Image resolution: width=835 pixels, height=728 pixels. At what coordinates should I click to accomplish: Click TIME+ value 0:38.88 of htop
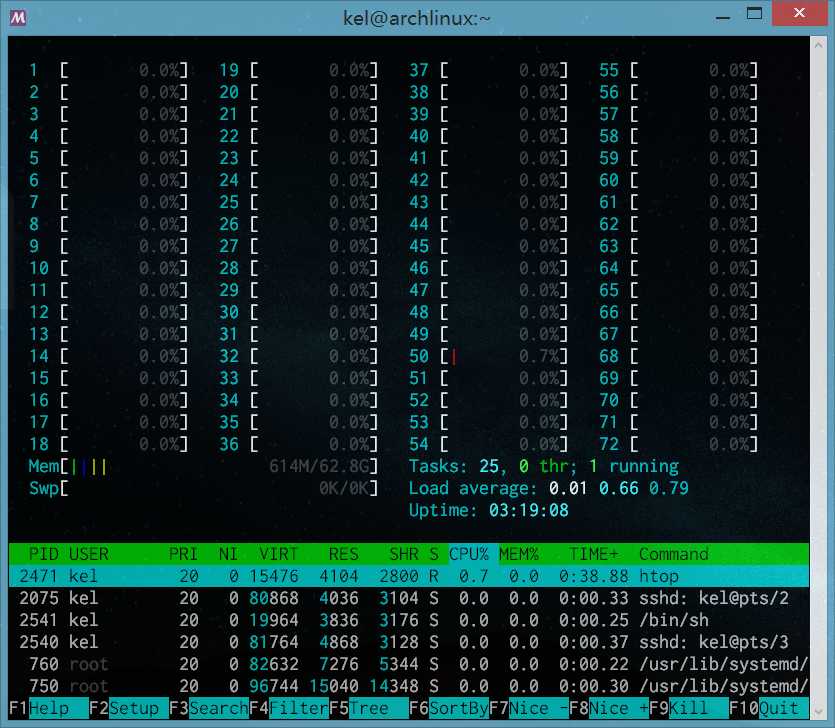tap(594, 576)
